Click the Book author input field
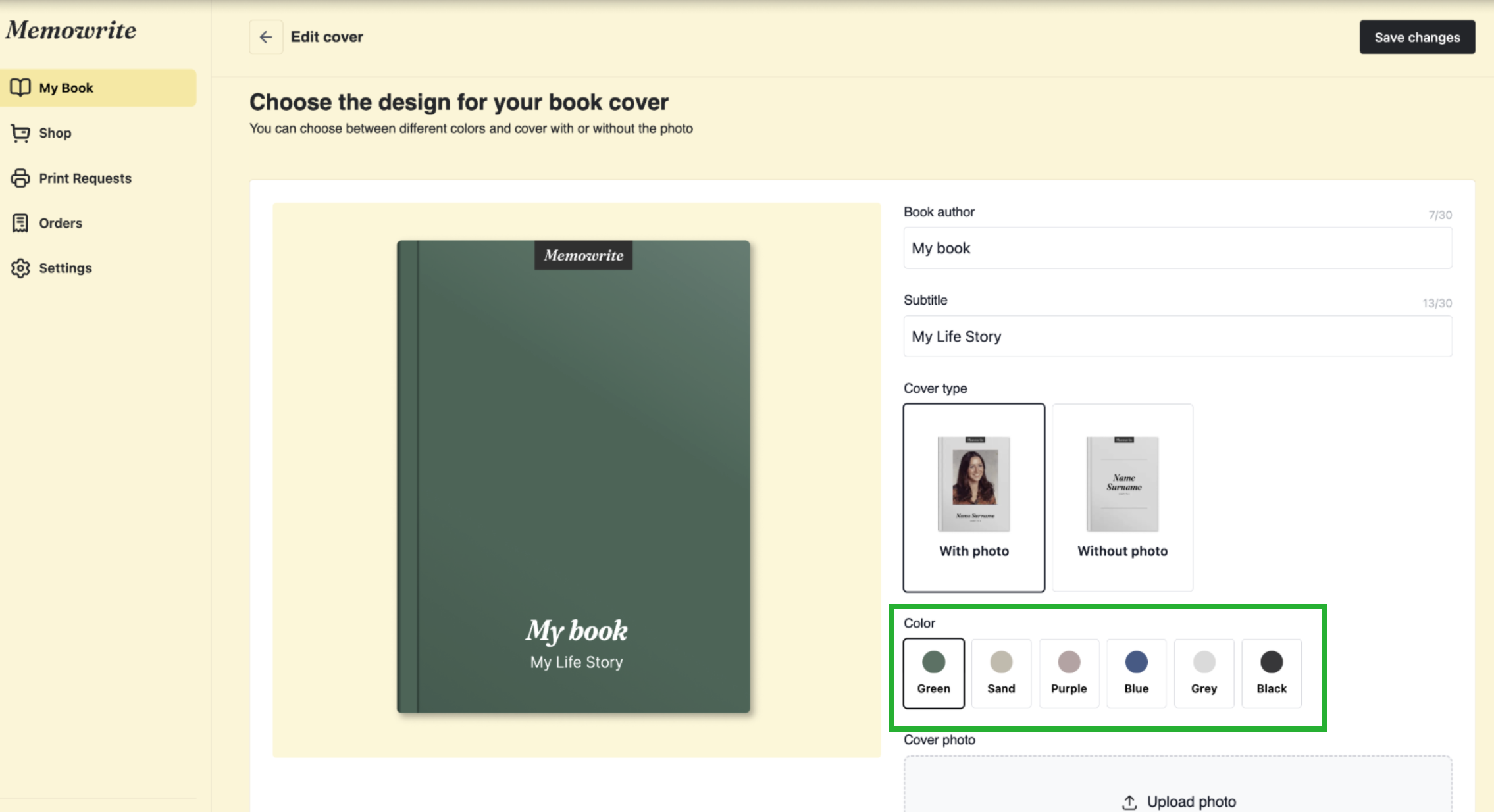This screenshot has height=812, width=1494. pyautogui.click(x=1177, y=248)
